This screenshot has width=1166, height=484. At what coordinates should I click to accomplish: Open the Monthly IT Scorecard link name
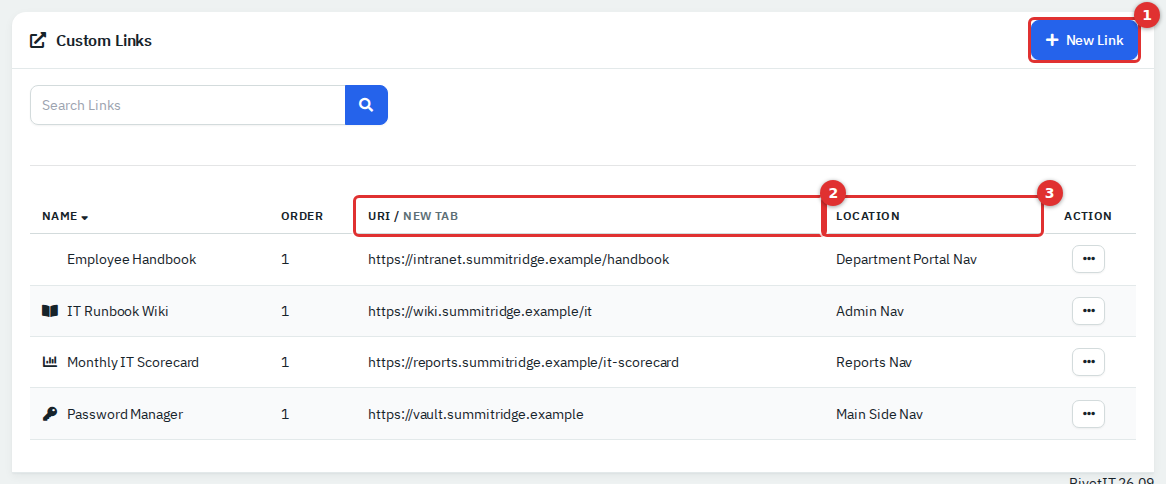pyautogui.click(x=133, y=362)
